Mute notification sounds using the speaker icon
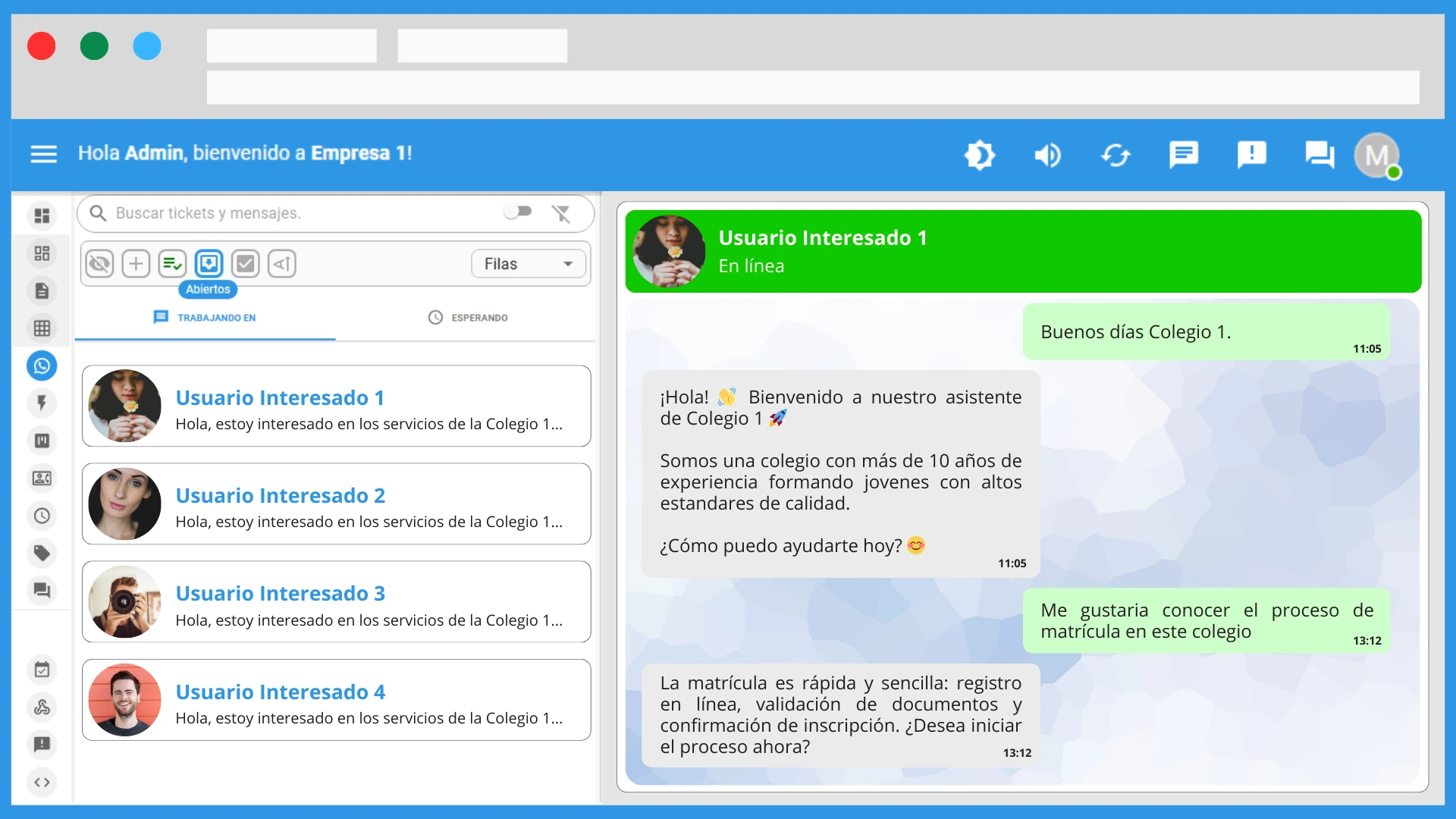 click(1047, 155)
